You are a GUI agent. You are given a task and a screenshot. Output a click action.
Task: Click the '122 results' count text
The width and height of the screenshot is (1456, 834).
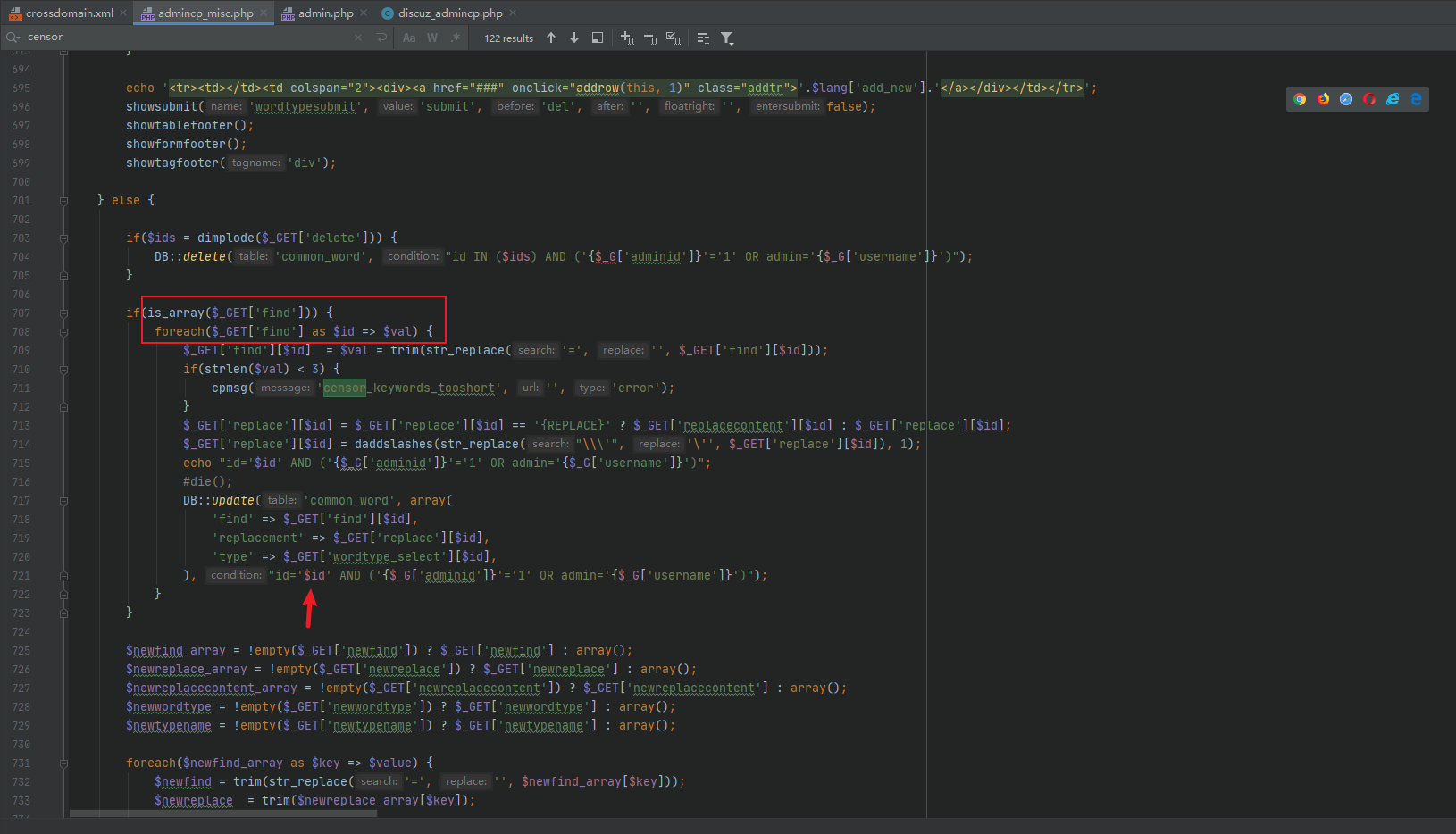pos(508,38)
